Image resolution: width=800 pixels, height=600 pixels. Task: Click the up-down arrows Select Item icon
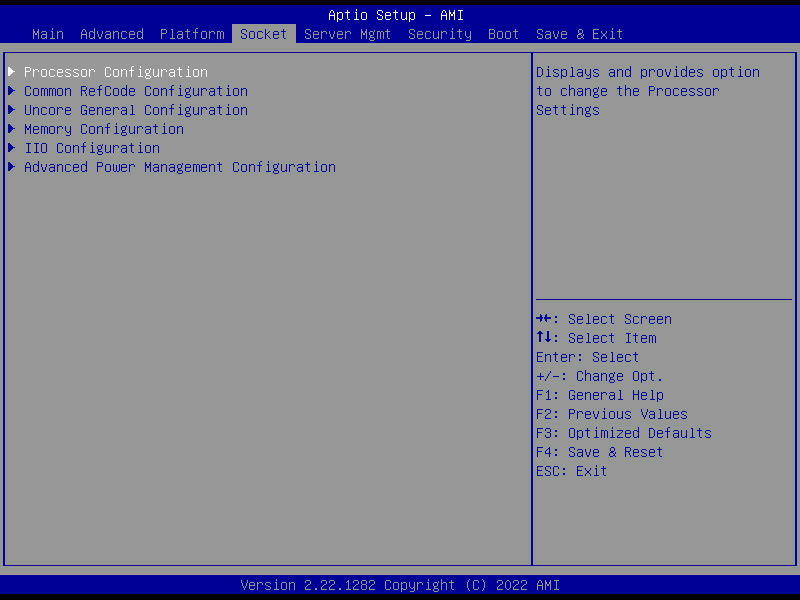tap(543, 337)
